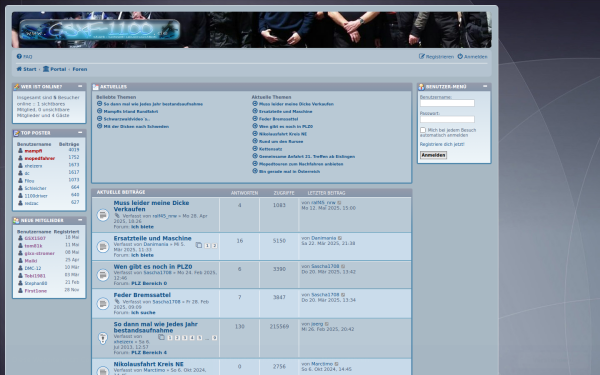Open new member gixx-stromer profile
The height and width of the screenshot is (375, 600).
point(39,253)
